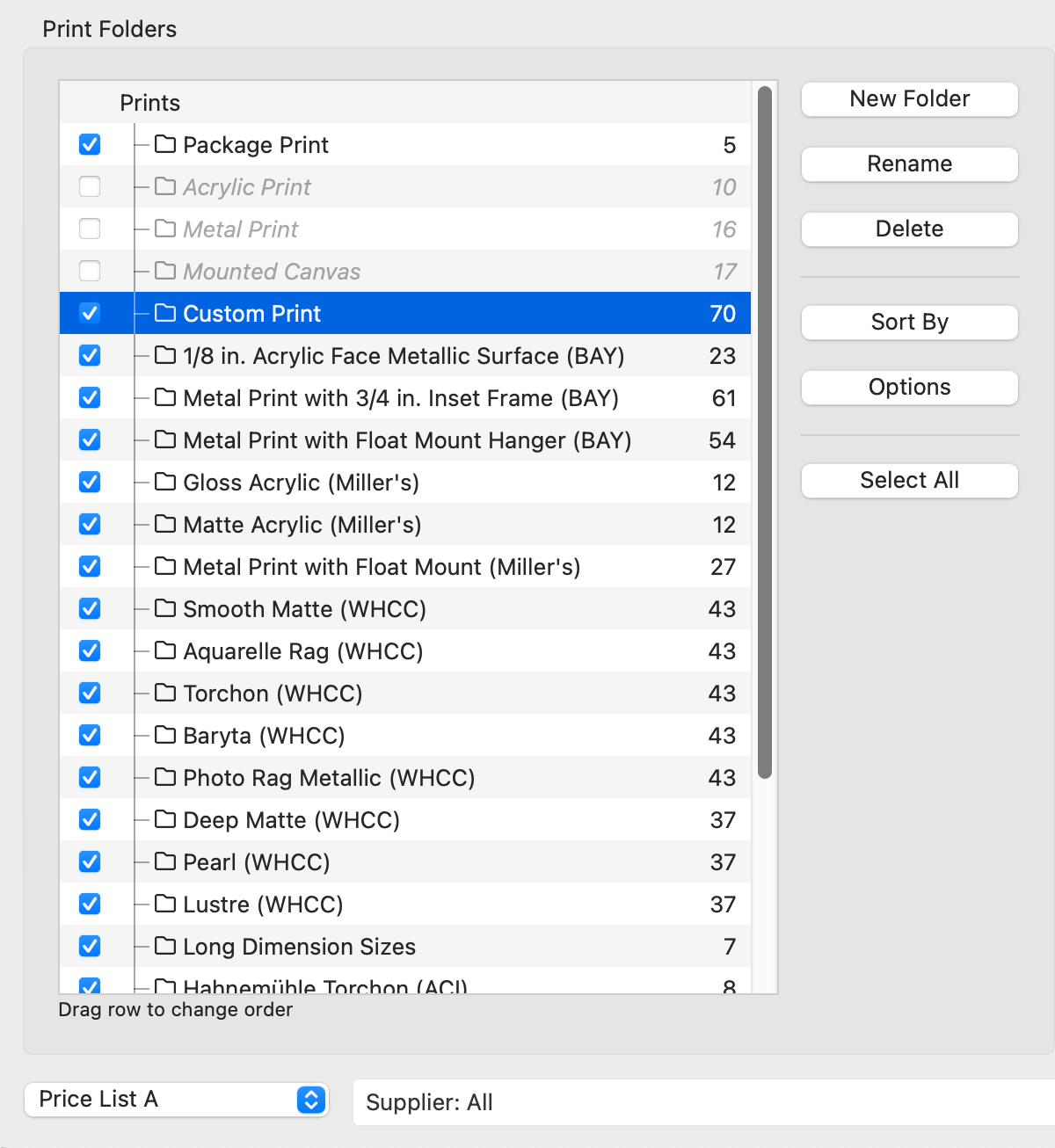Open the Options menu button

909,388
